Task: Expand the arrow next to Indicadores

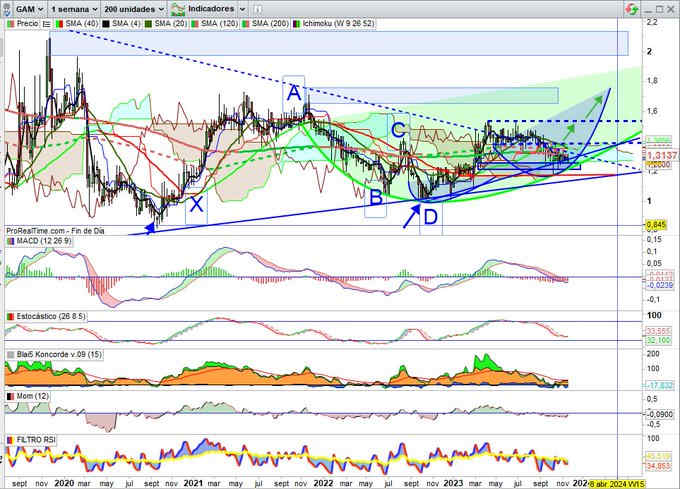Action: point(243,9)
